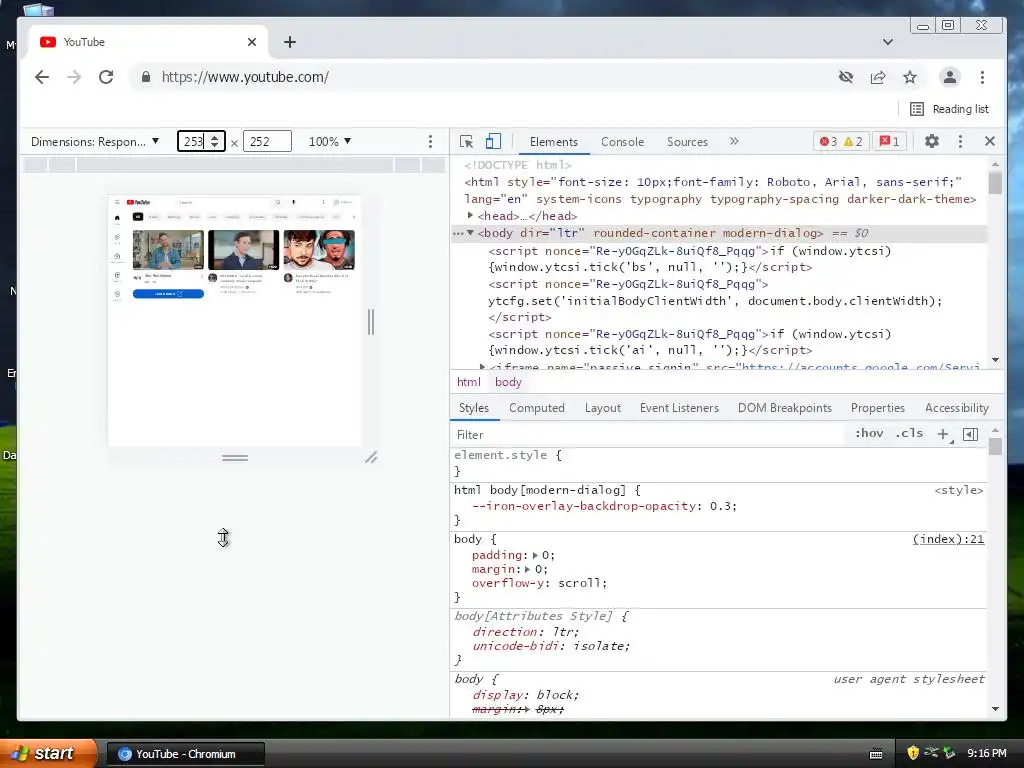Image resolution: width=1024 pixels, height=768 pixels.
Task: Click the styles Filter input
Action: (x=647, y=435)
